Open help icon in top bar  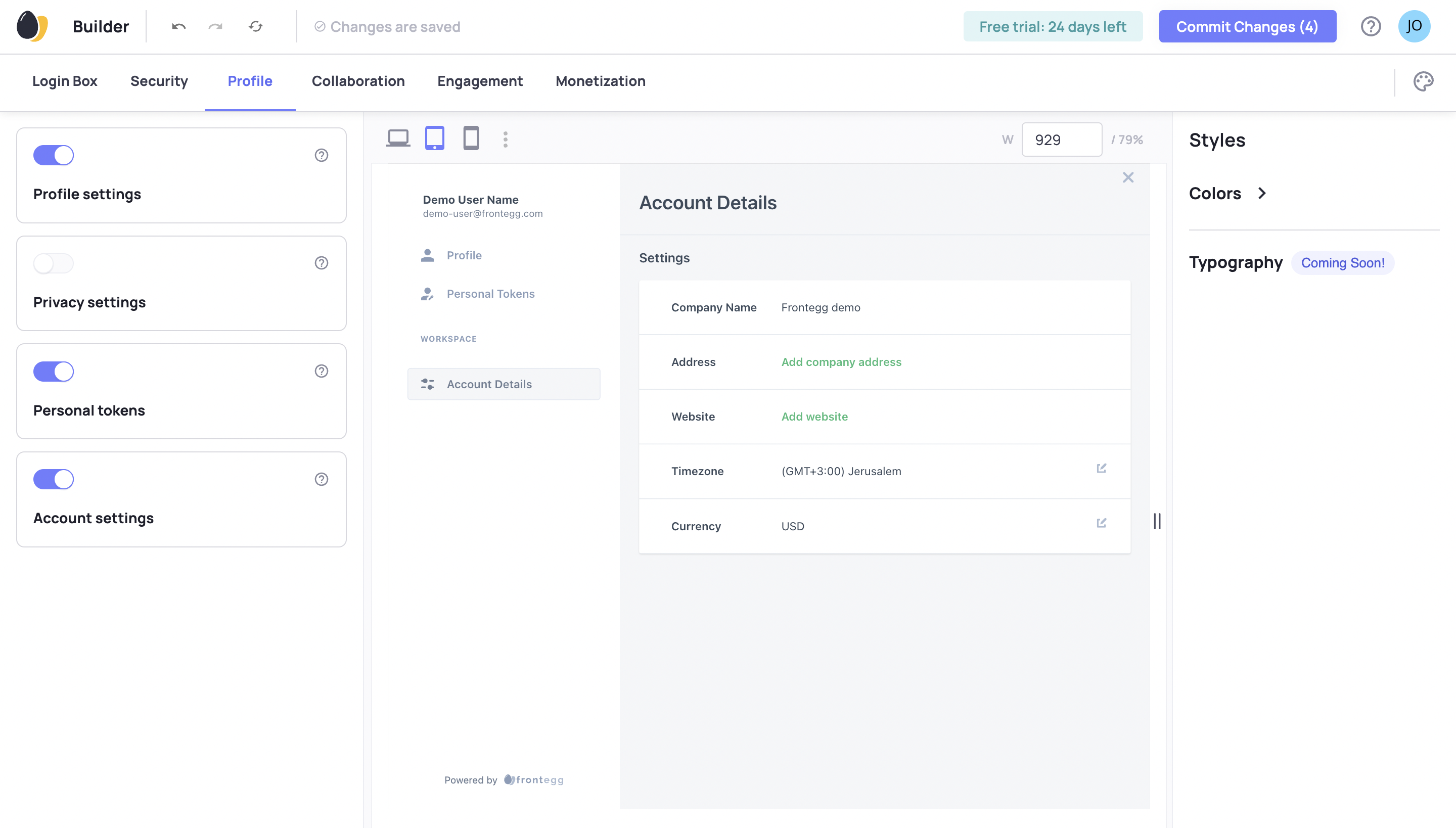pyautogui.click(x=1371, y=27)
